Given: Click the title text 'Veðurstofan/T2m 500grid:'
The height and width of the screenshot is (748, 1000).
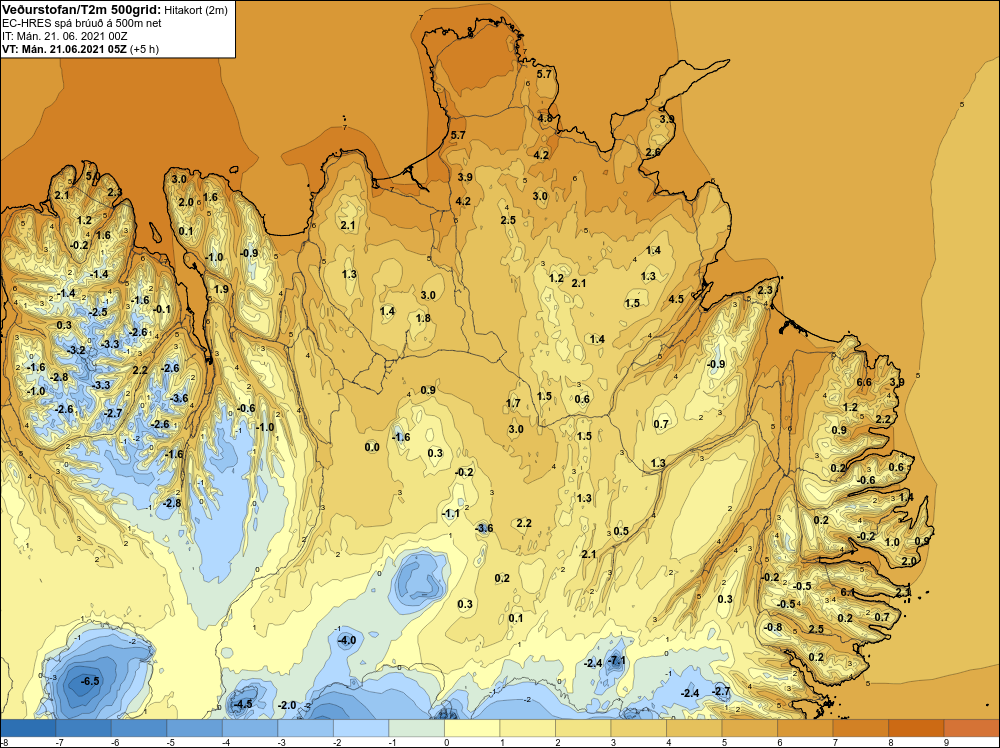Looking at the screenshot, I should tap(82, 9).
